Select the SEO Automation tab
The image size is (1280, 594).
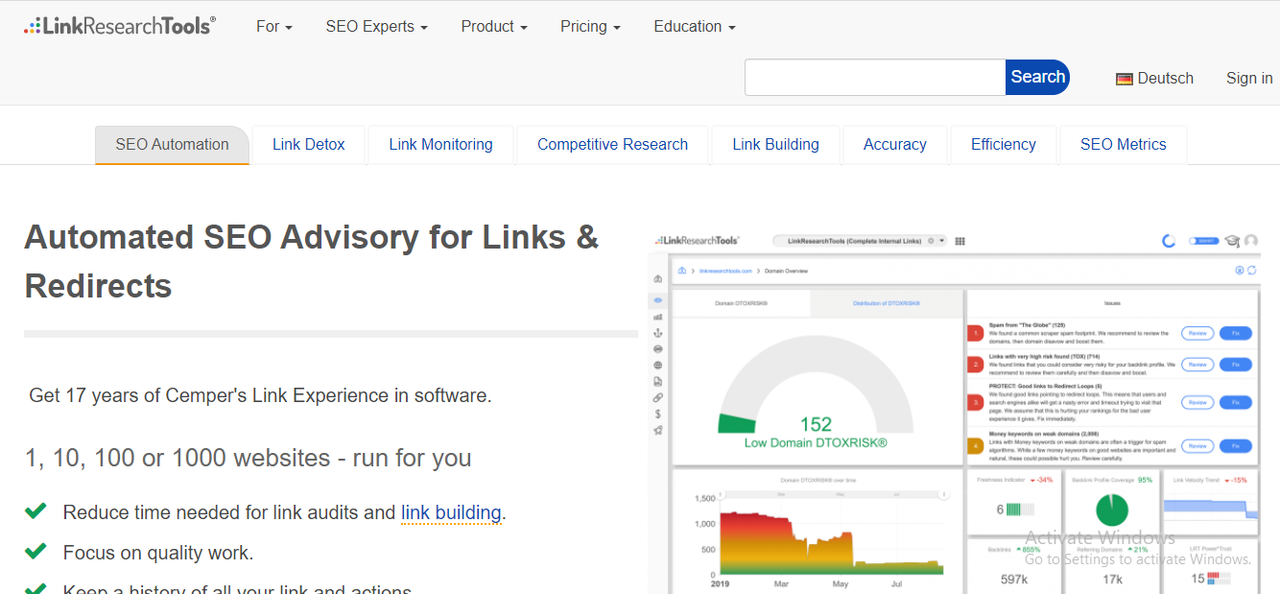pyautogui.click(x=172, y=145)
